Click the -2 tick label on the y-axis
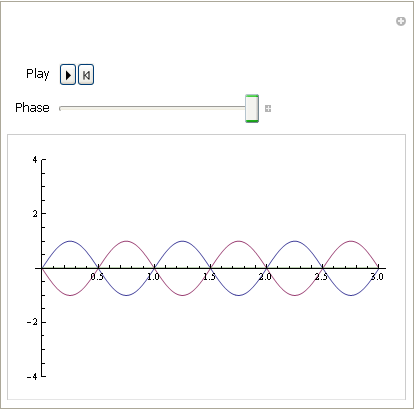415x411 pixels. click(x=33, y=322)
